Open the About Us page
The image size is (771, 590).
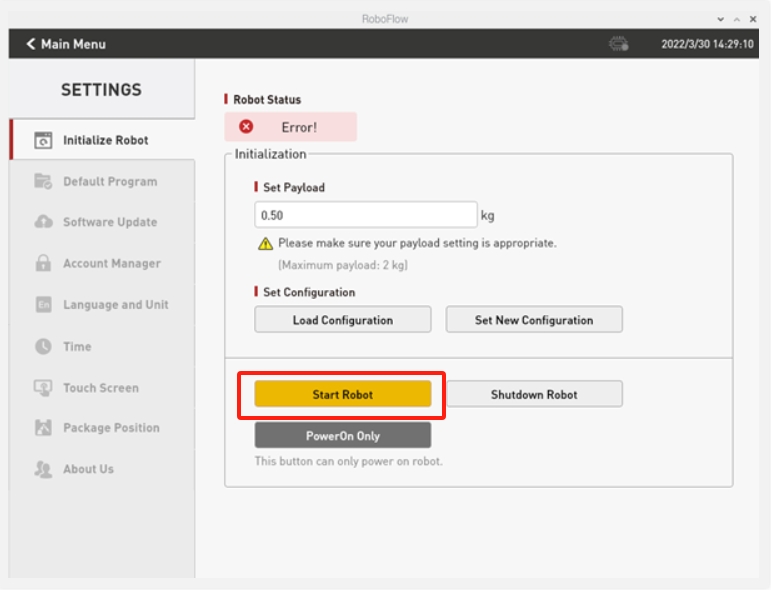102,470
